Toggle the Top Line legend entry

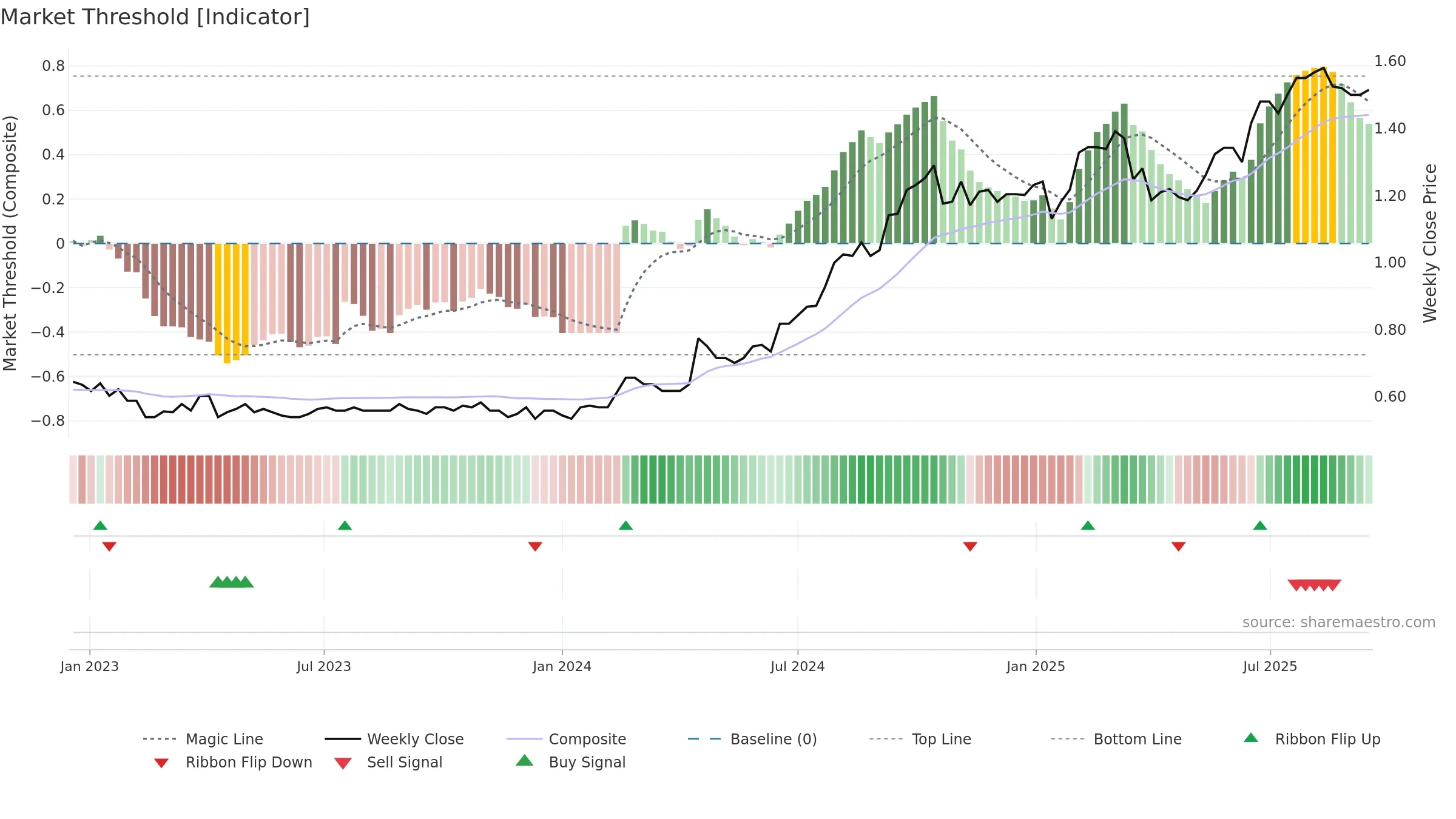click(x=920, y=739)
